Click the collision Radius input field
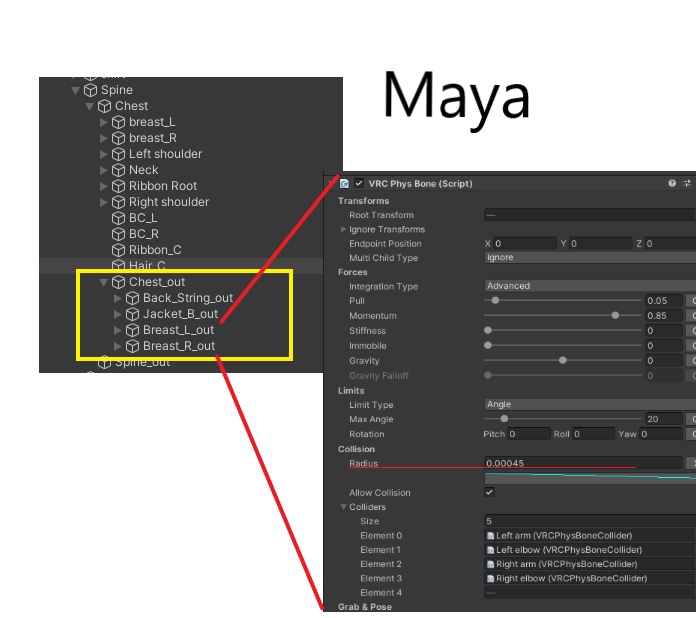 point(583,463)
